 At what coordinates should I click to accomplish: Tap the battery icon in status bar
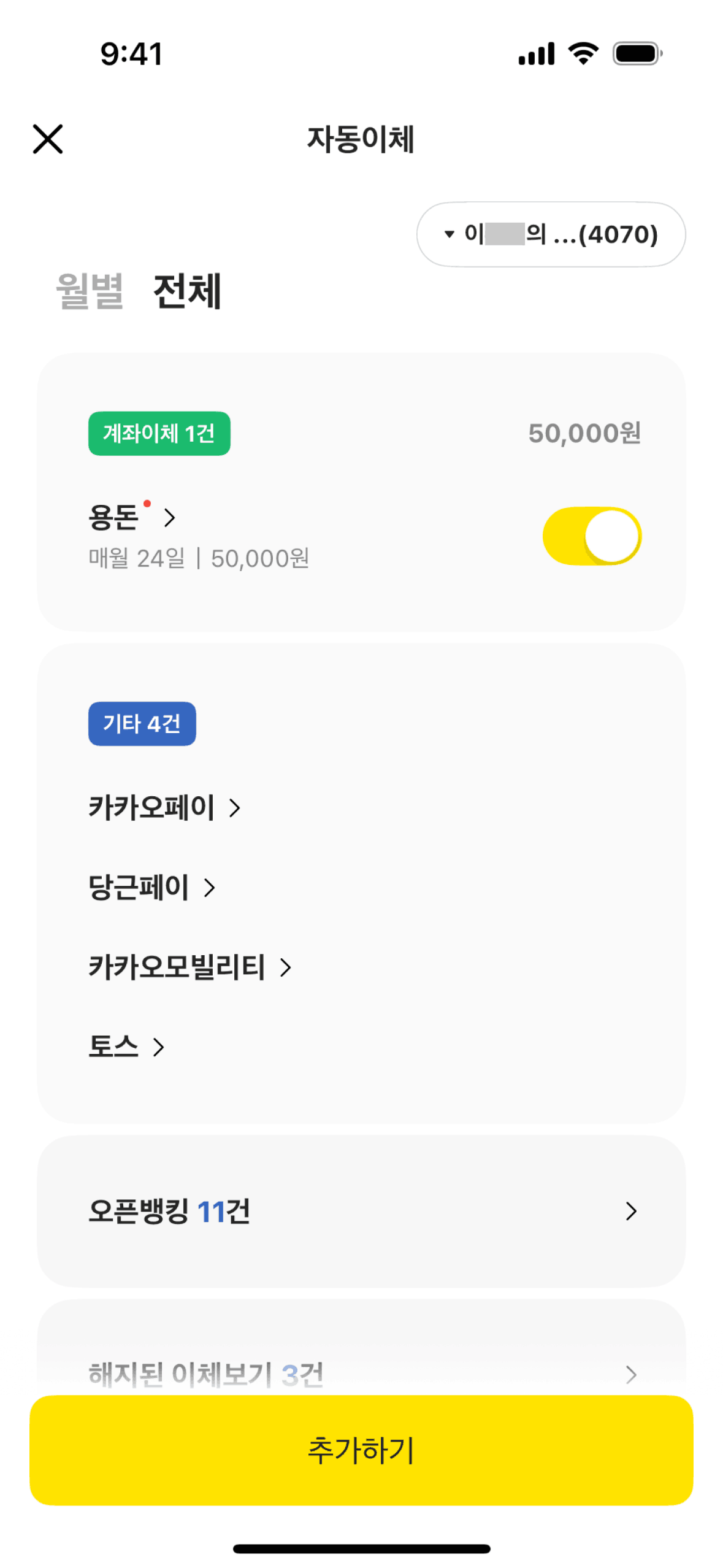[x=637, y=53]
